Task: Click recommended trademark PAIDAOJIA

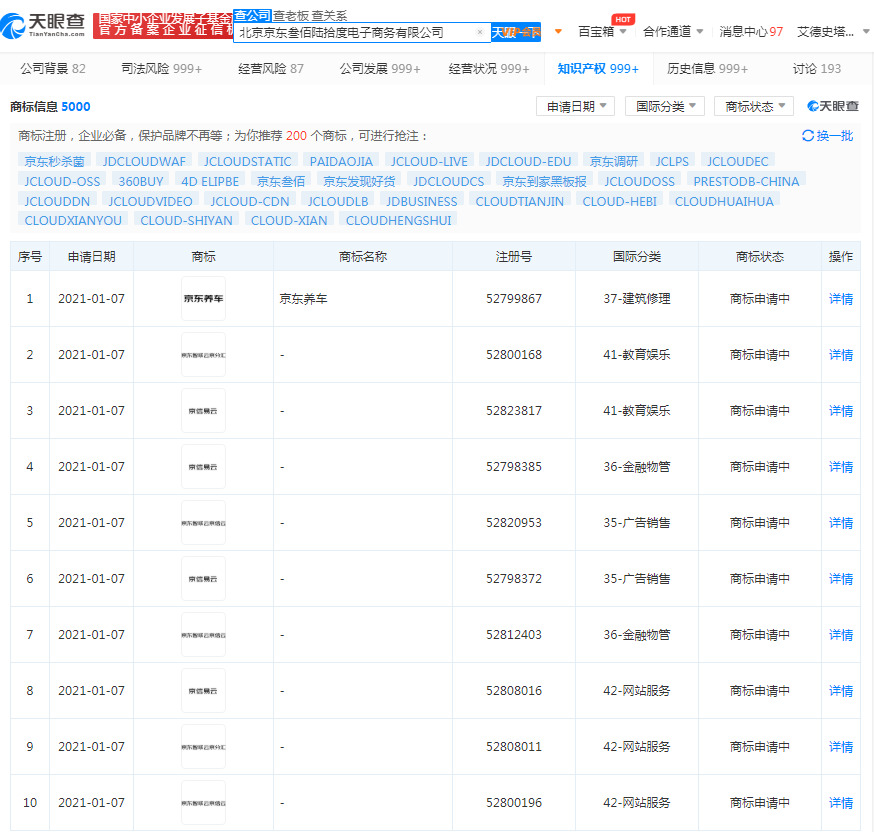Action: (x=341, y=161)
